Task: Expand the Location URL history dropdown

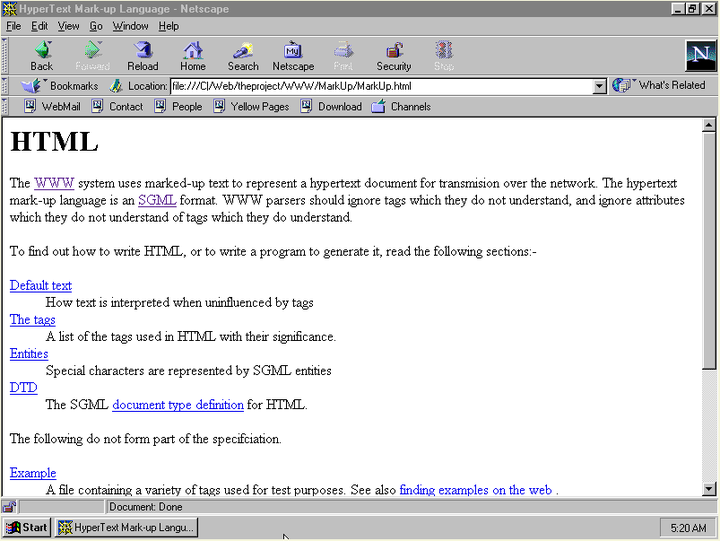Action: 599,86
